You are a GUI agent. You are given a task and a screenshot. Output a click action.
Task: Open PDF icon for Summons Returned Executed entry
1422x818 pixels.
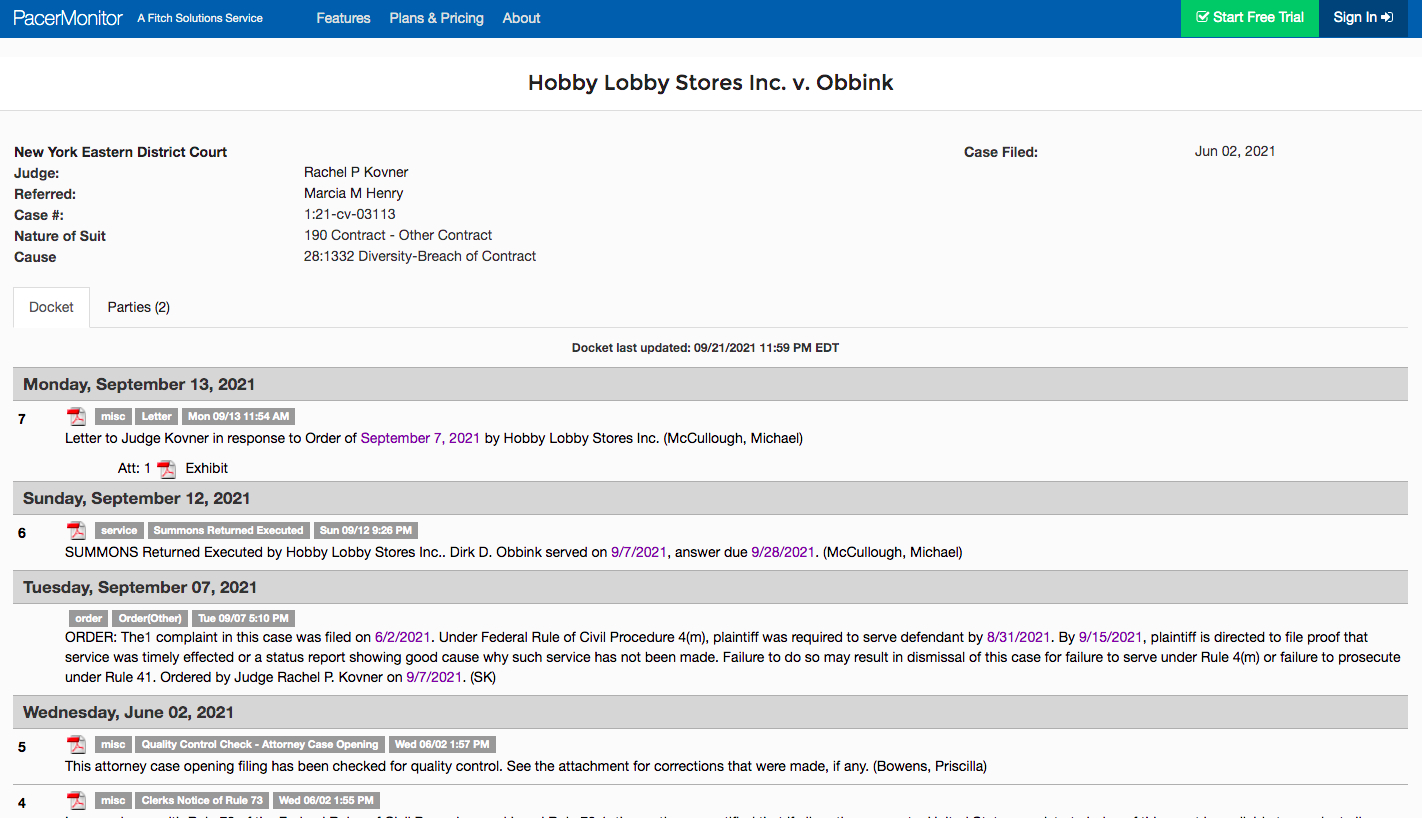[76, 531]
